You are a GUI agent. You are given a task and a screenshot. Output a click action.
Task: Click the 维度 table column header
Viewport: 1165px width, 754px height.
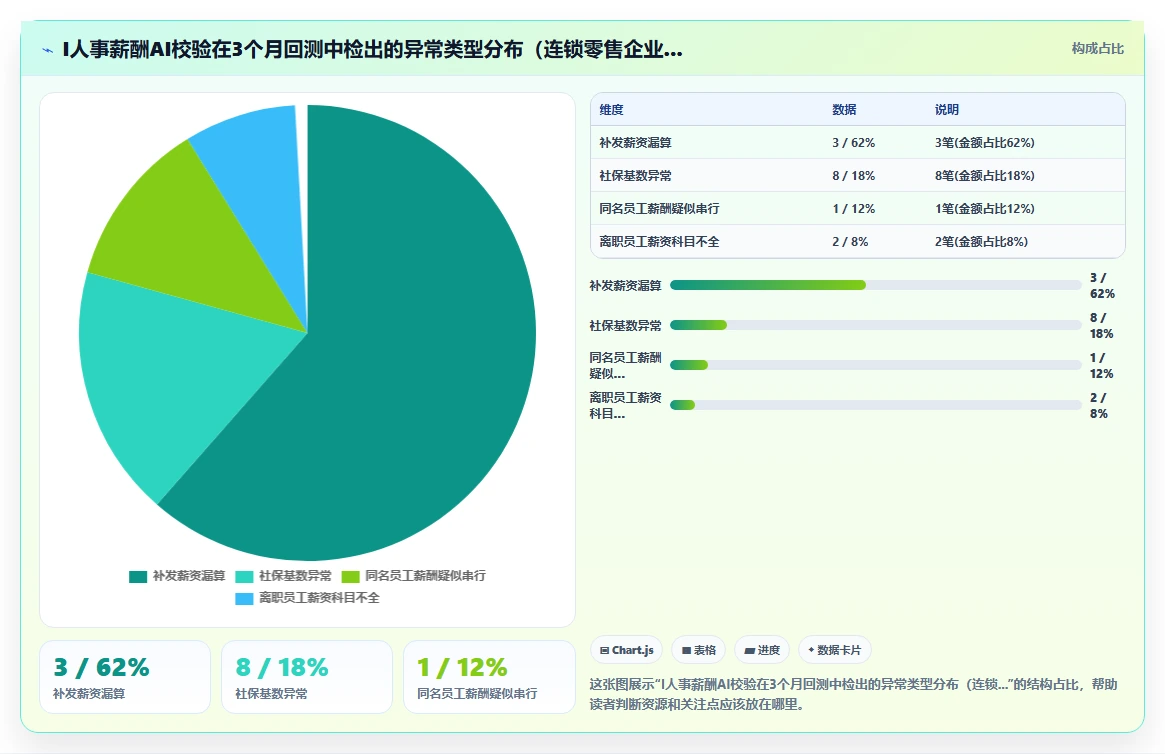[611, 110]
